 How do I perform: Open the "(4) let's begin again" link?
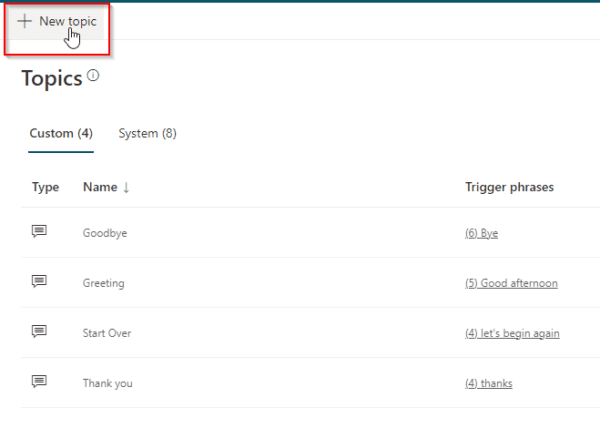[512, 333]
